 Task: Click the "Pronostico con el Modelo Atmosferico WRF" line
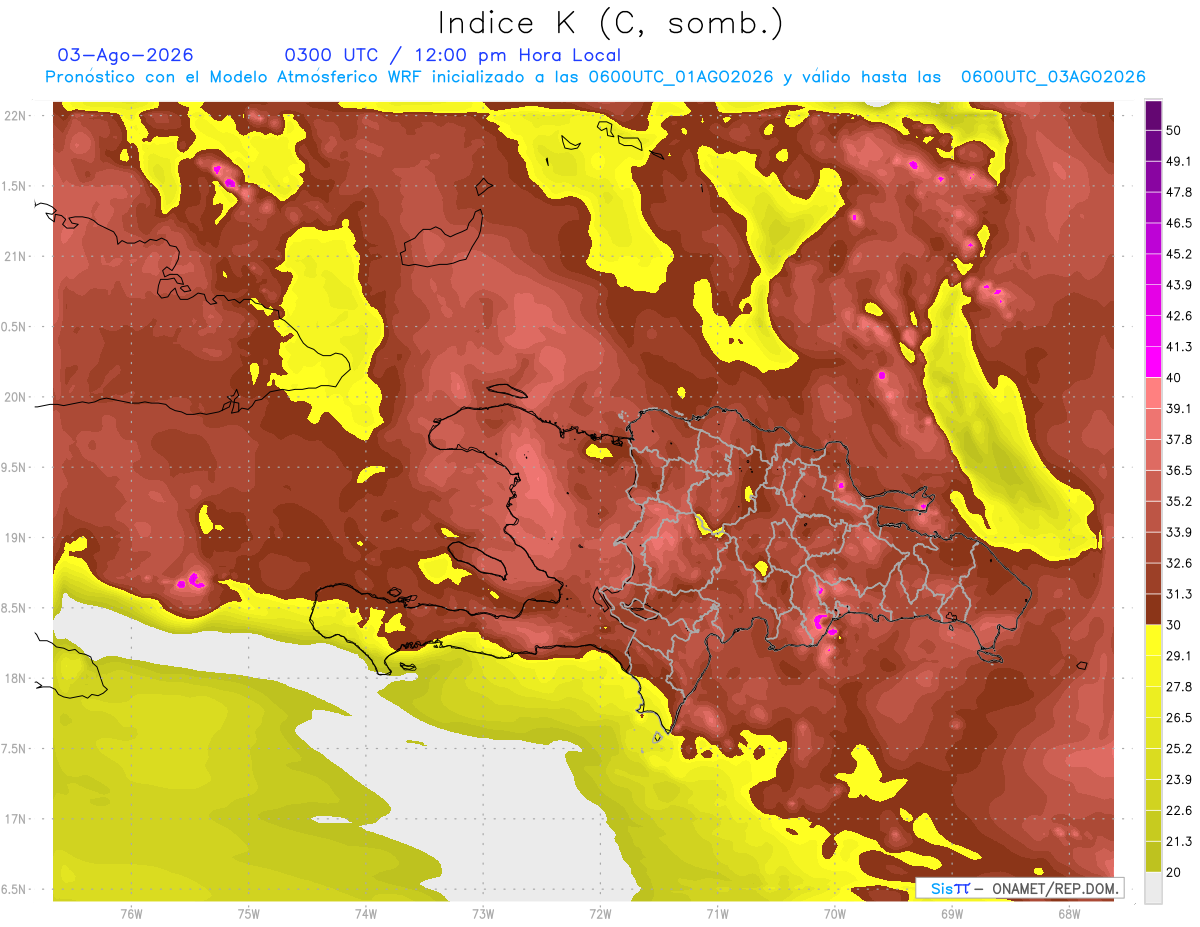tap(595, 77)
